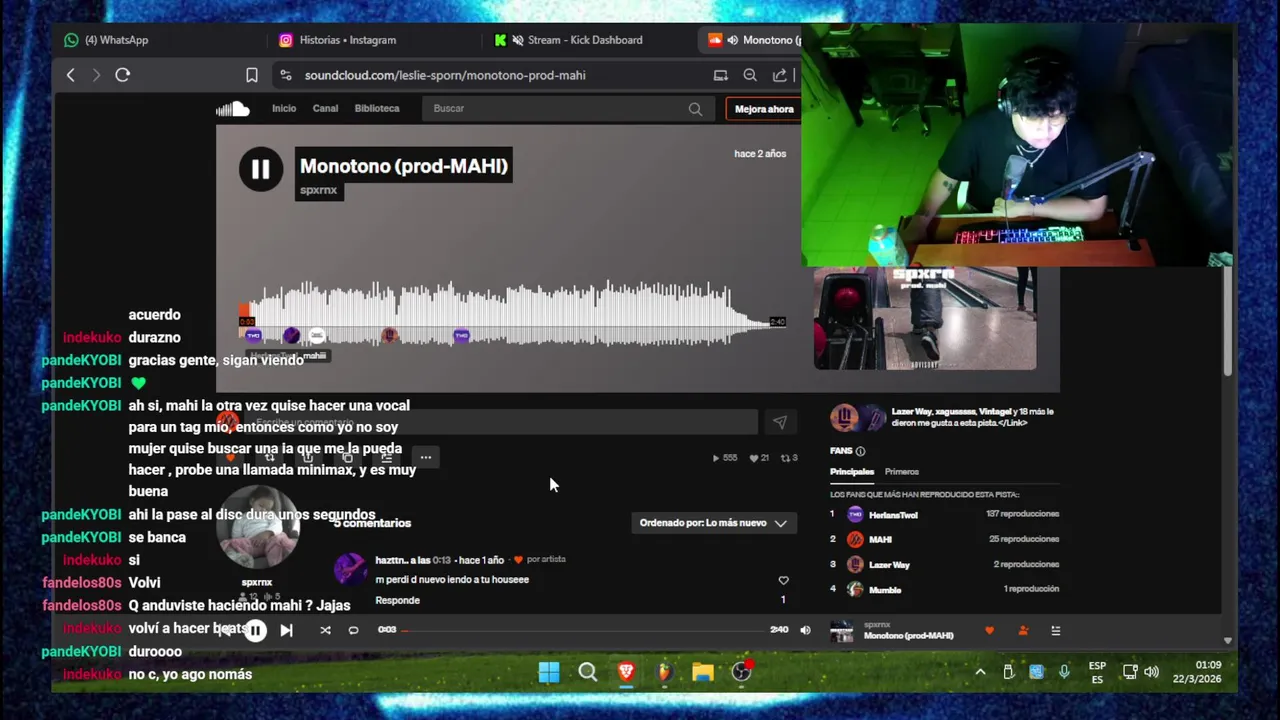Open the Biblioteca menu item
This screenshot has height=720, width=1280.
pyautogui.click(x=377, y=108)
